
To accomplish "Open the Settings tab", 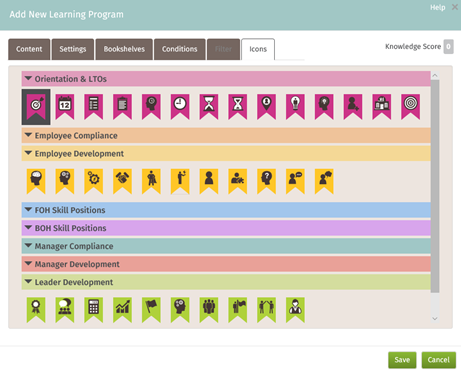I will [73, 49].
